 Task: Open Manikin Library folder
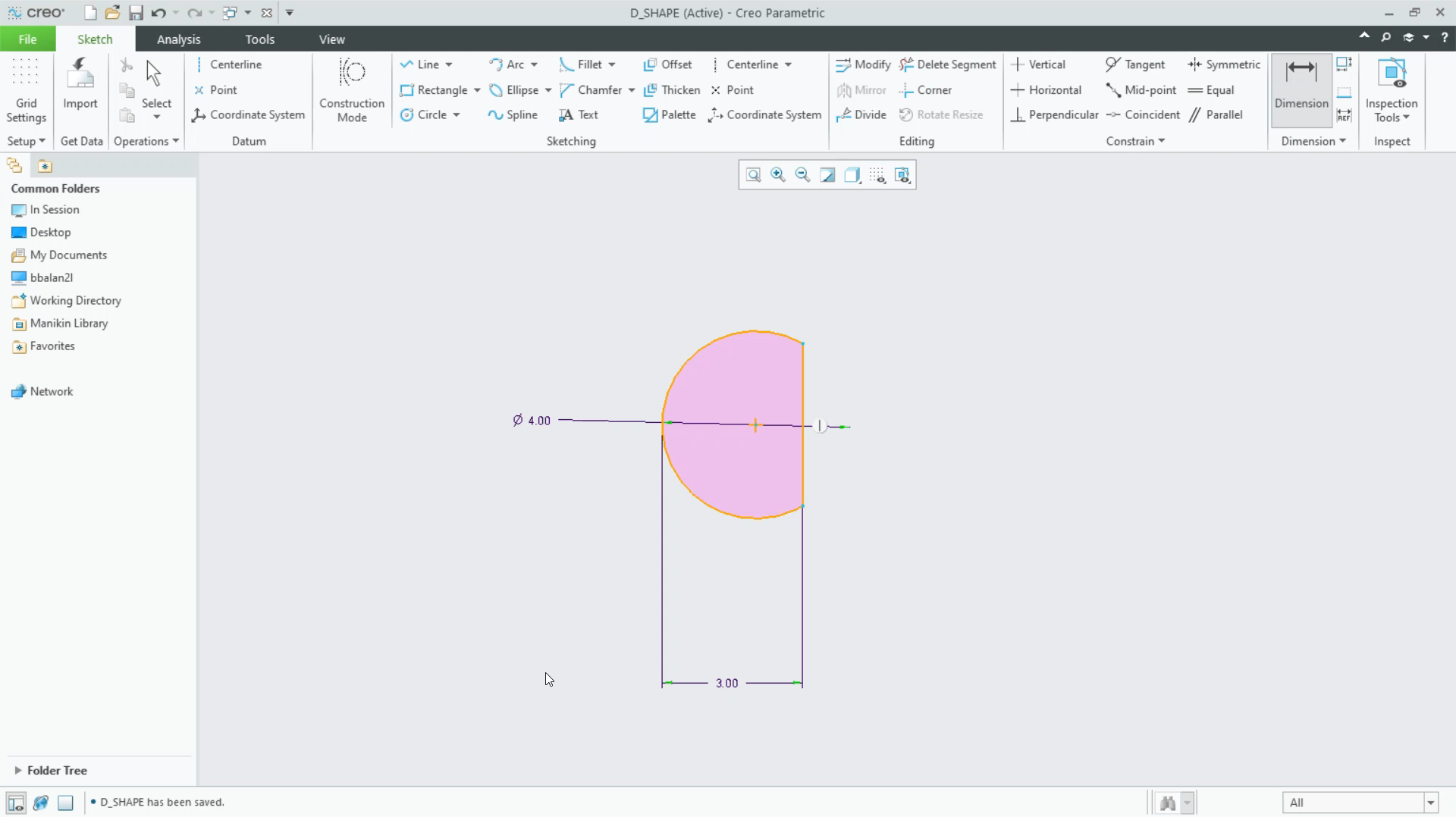(60, 323)
